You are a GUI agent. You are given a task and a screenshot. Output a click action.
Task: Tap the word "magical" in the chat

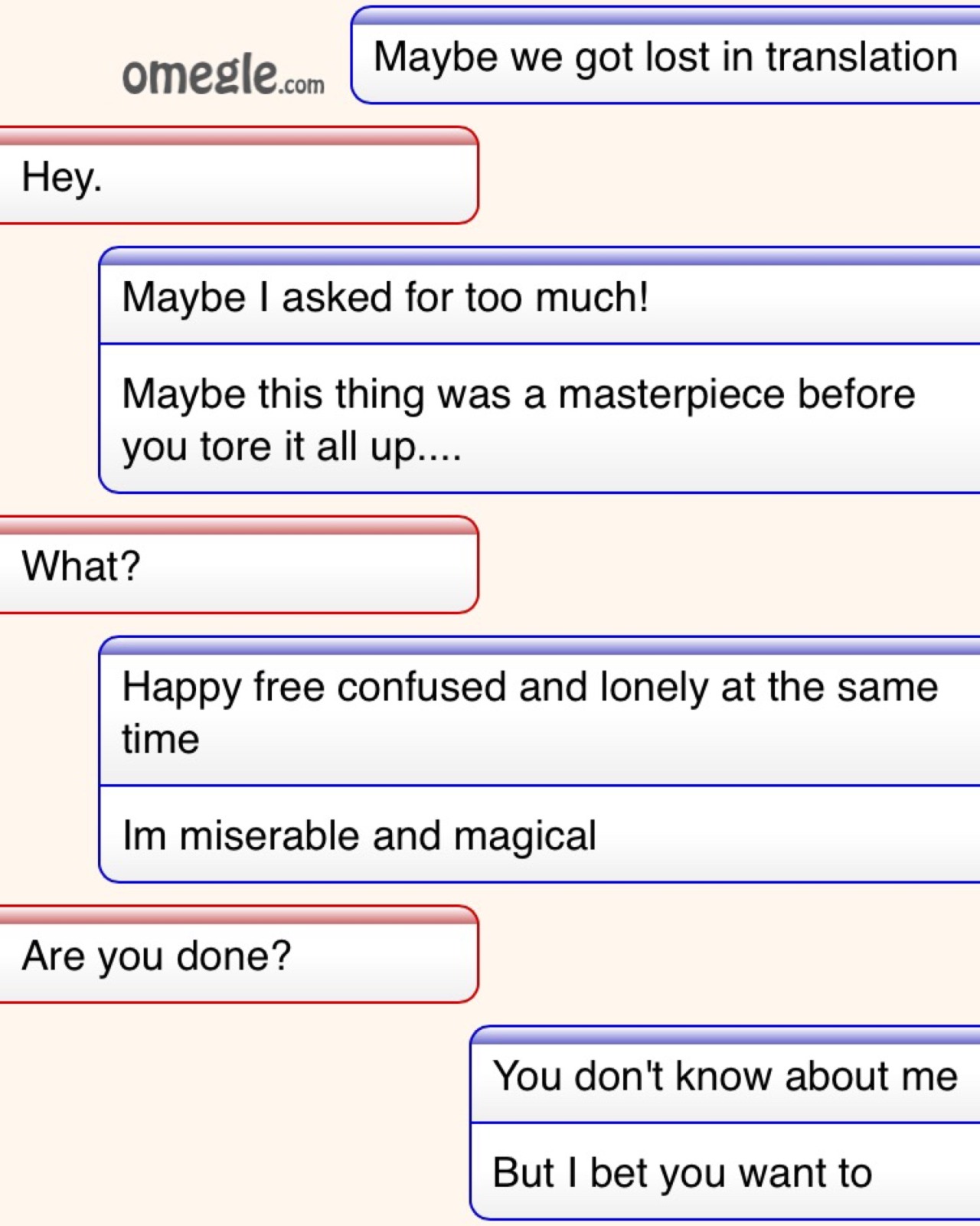point(524,835)
